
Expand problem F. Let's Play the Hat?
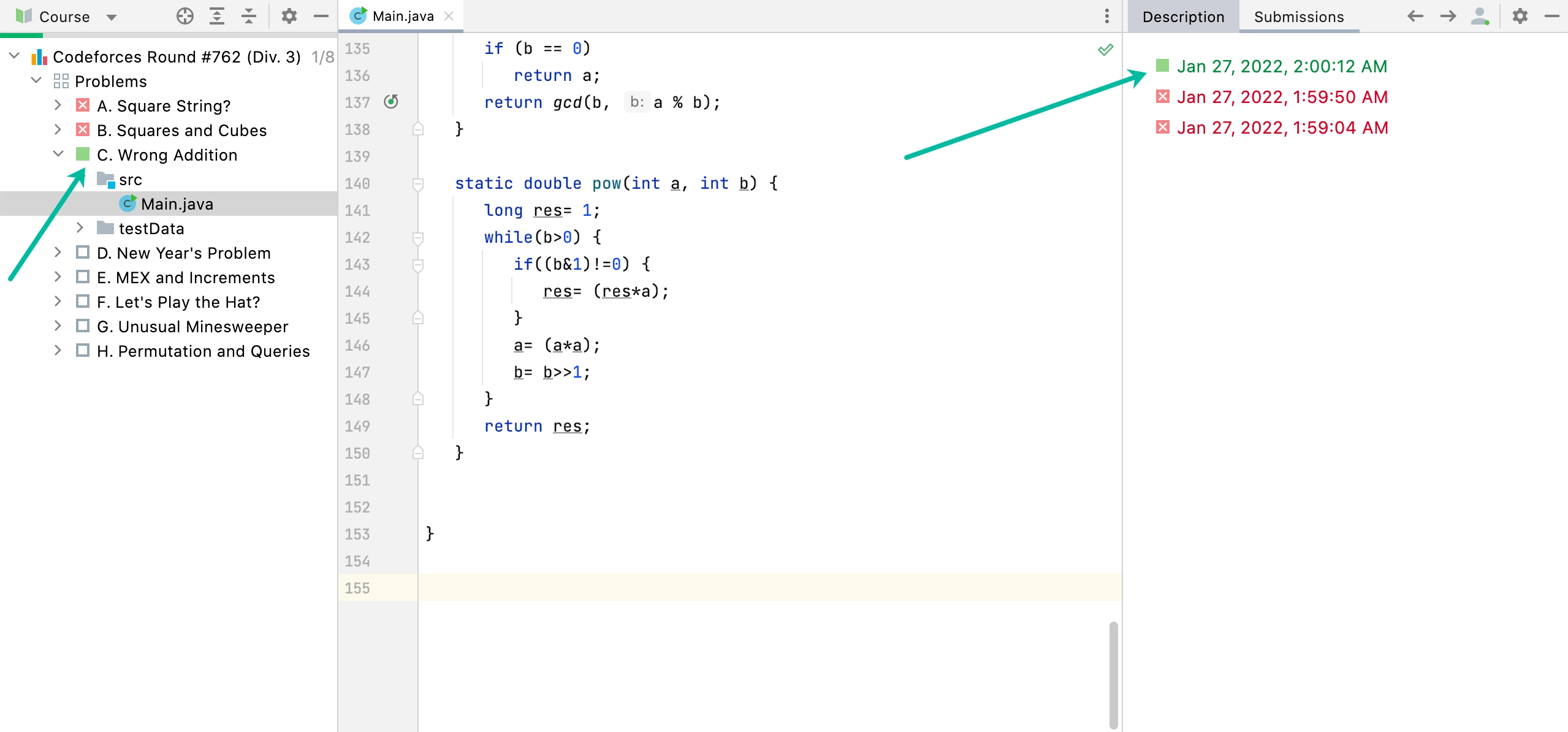58,301
